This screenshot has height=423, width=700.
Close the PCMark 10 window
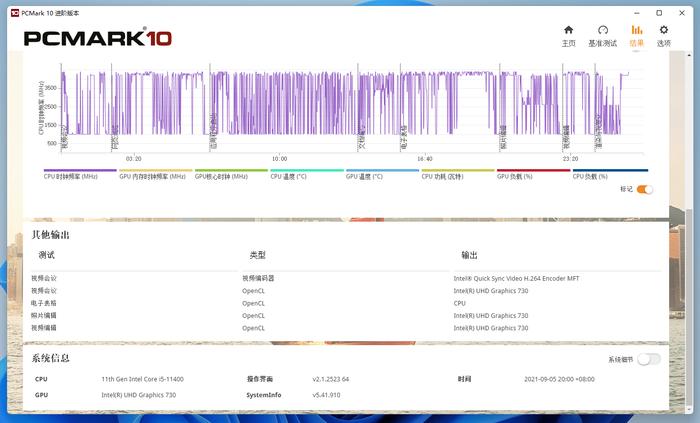pyautogui.click(x=682, y=13)
